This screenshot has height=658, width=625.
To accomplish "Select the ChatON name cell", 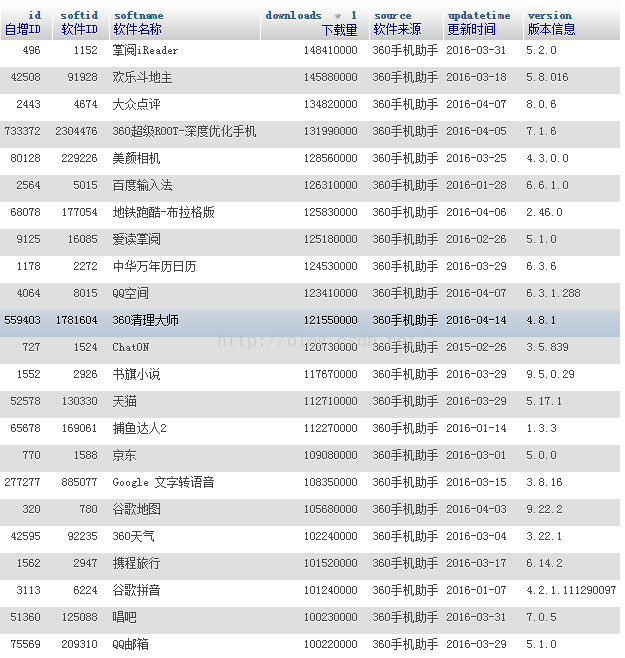I will 131,347.
